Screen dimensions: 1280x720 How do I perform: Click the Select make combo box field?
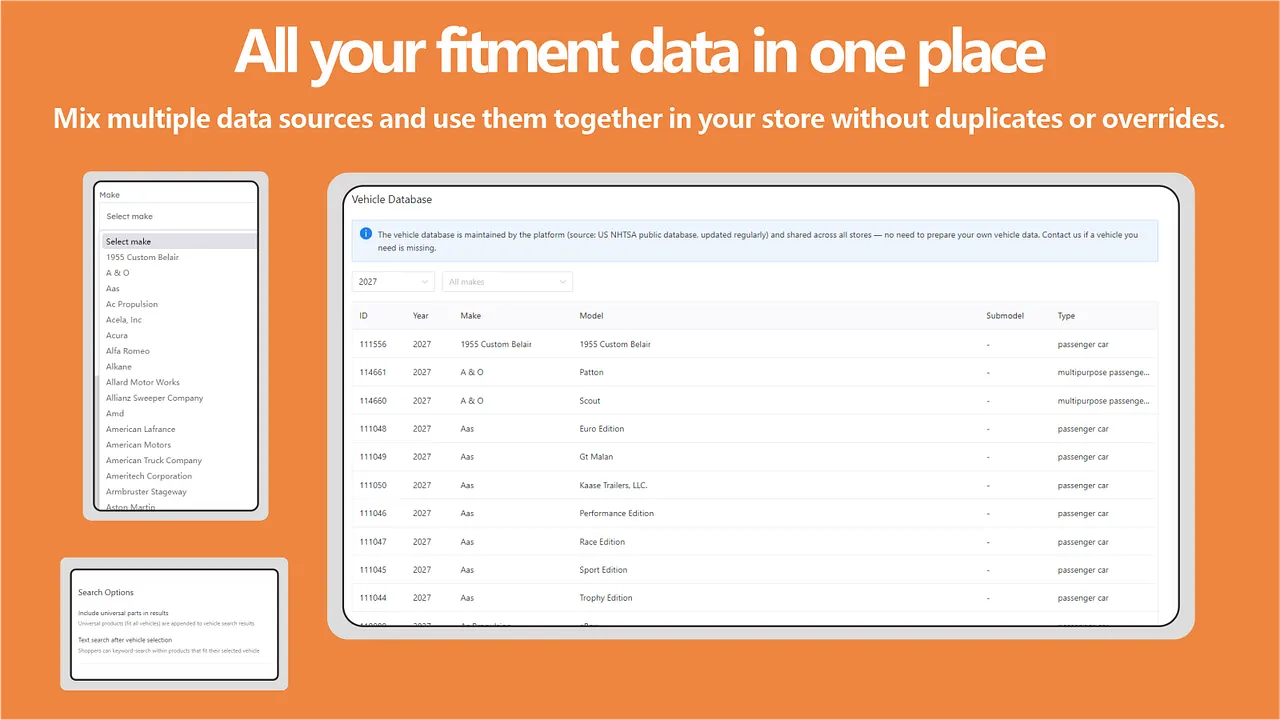click(x=177, y=216)
